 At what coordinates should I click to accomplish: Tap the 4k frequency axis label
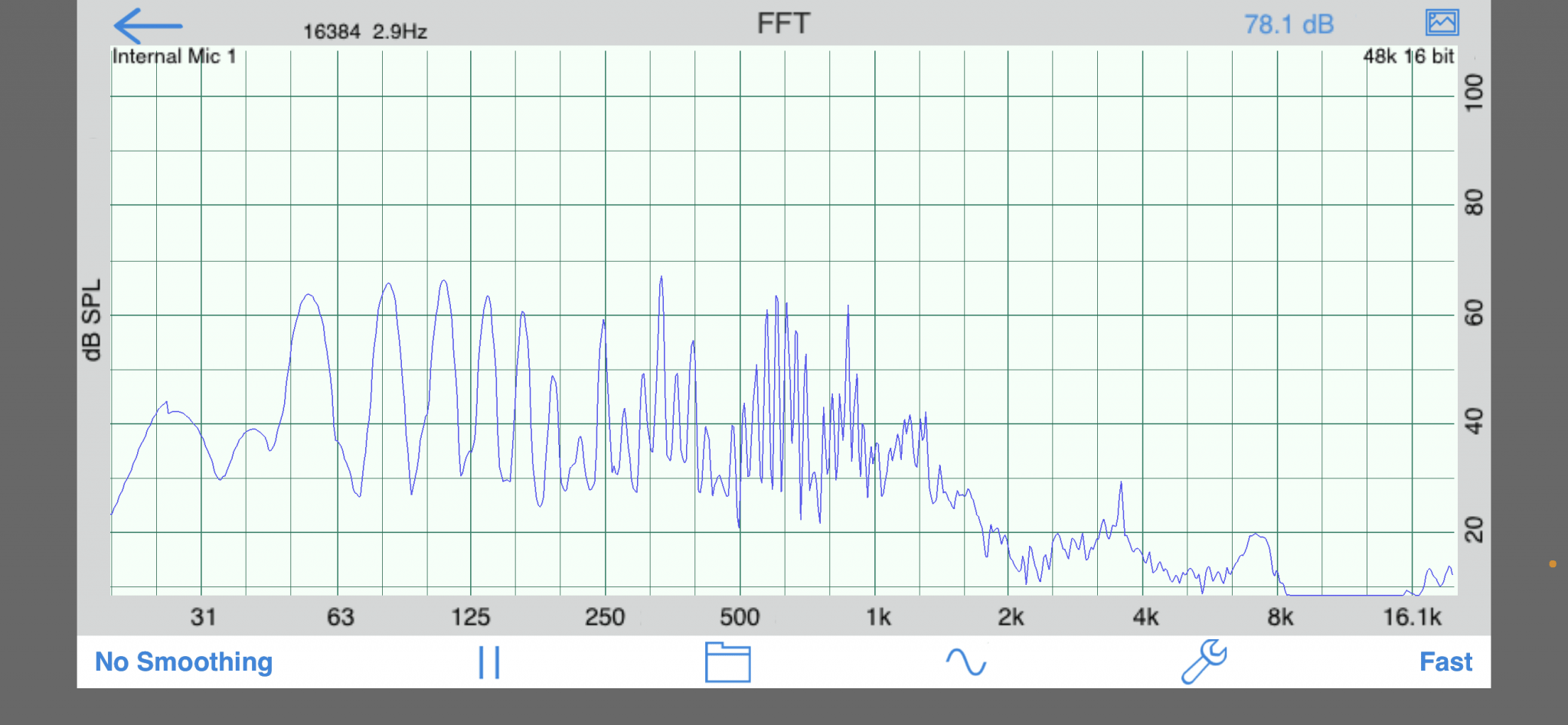(1145, 617)
